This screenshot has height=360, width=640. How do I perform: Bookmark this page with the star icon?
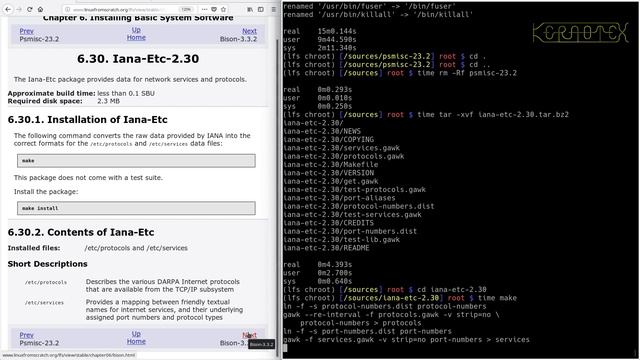coord(223,9)
